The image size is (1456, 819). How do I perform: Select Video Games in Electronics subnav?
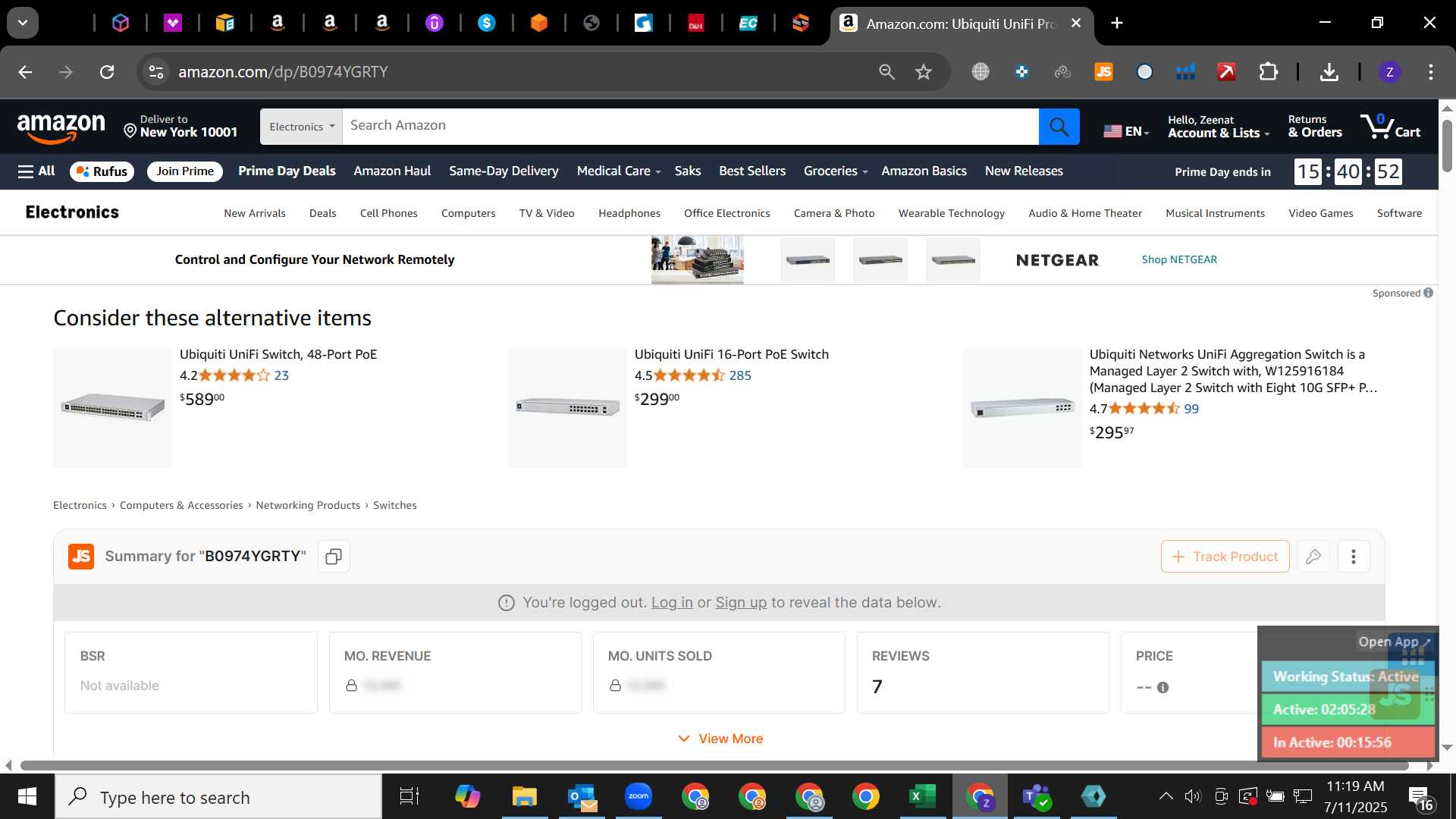coord(1320,213)
